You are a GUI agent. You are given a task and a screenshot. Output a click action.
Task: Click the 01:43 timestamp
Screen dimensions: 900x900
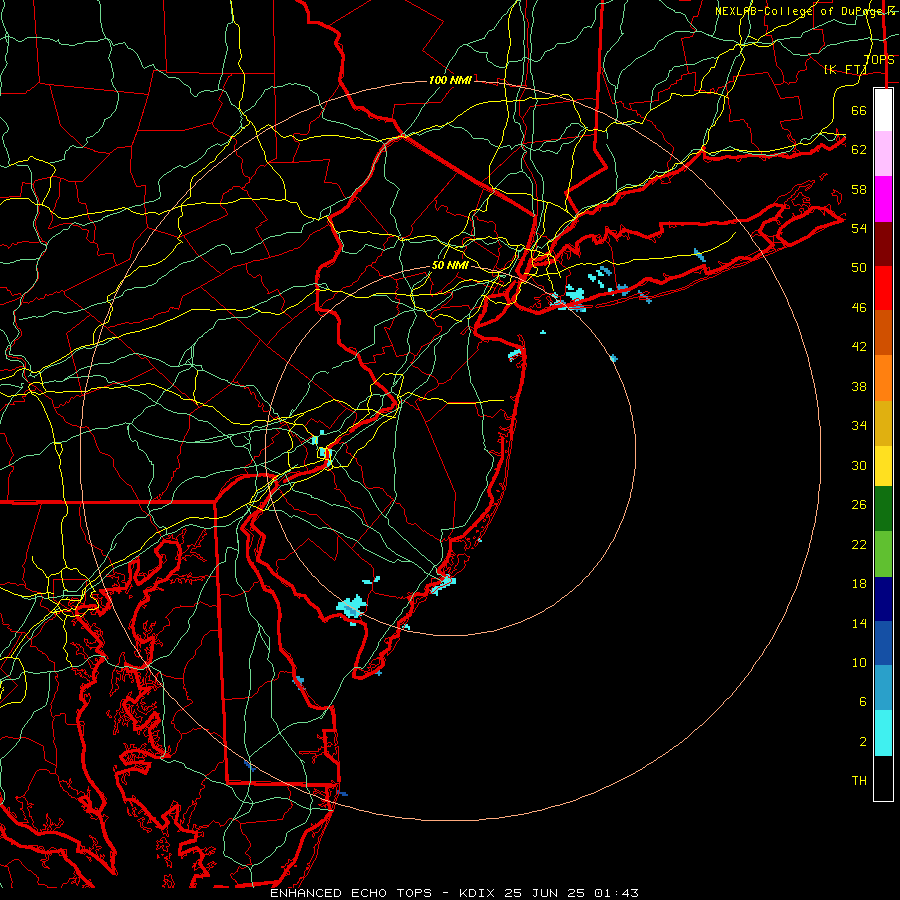pyautogui.click(x=616, y=893)
